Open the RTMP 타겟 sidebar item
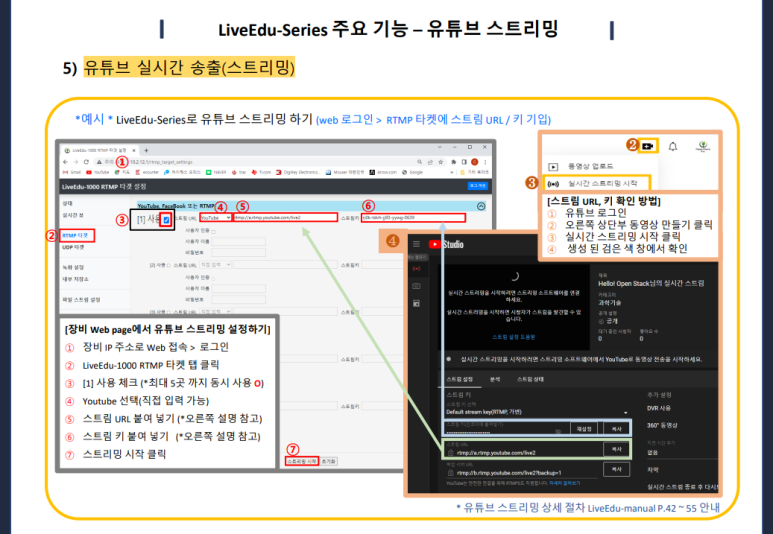 (75, 236)
